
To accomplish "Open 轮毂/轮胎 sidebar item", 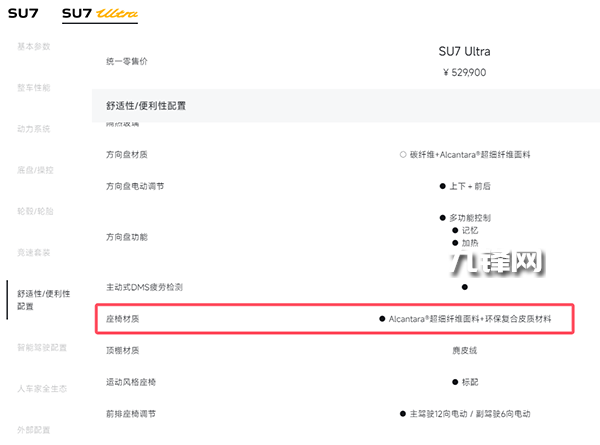I will pos(34,211).
